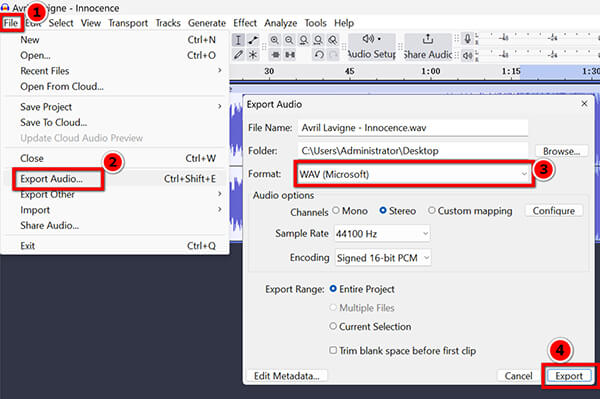Select the Envelope tool
This screenshot has height=399, width=600.
click(253, 40)
